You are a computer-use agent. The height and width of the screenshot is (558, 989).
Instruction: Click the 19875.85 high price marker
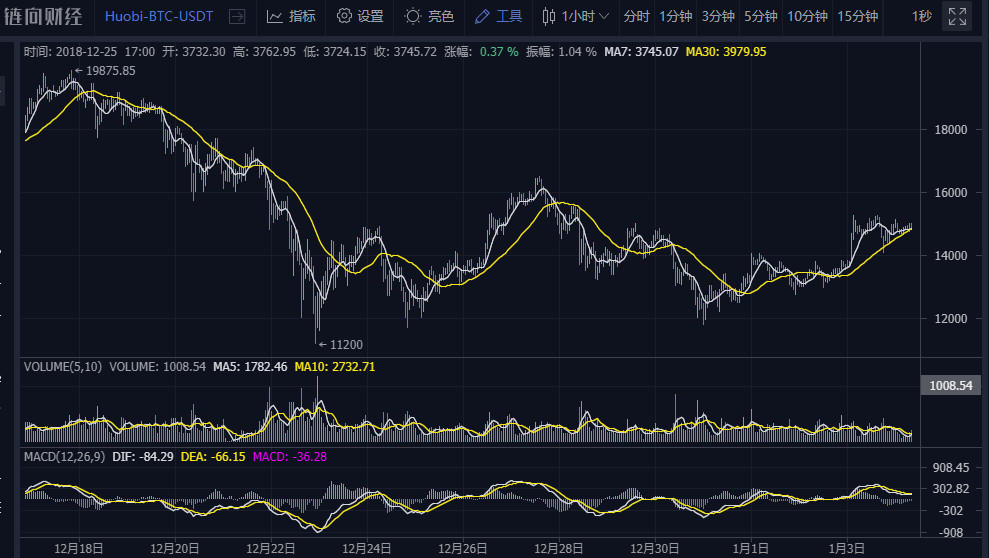(x=105, y=71)
